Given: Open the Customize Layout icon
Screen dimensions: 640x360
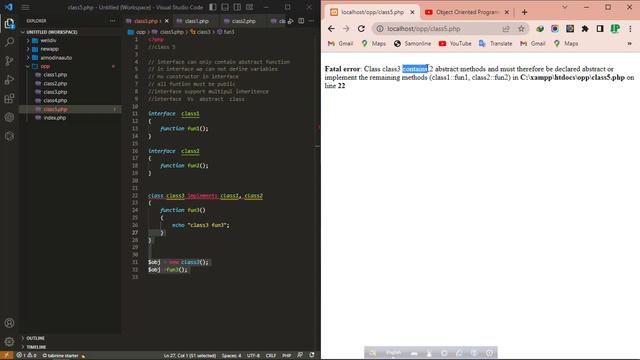Looking at the screenshot, I should (249, 7).
